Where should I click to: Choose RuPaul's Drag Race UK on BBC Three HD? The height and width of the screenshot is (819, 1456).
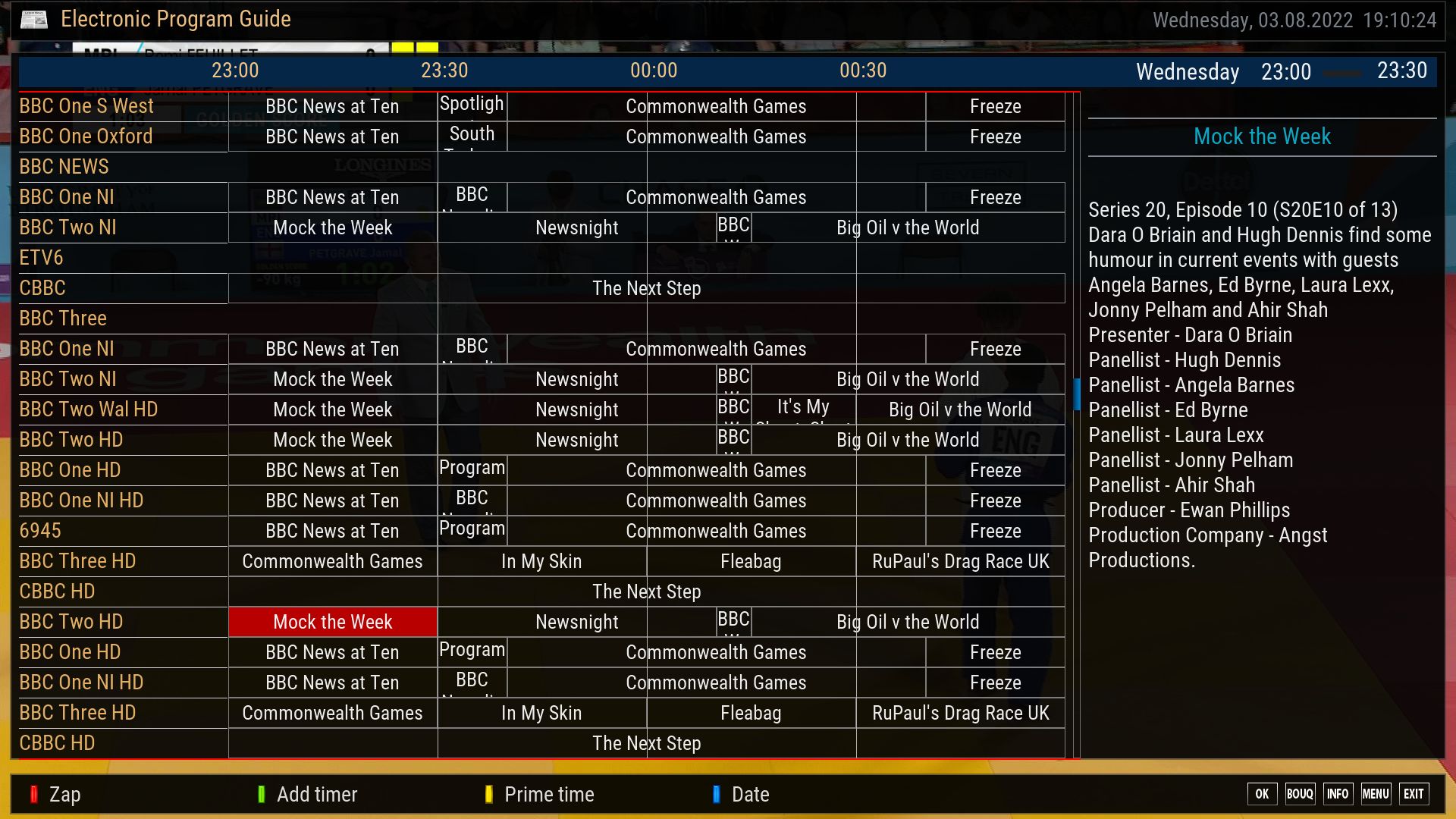[x=960, y=561]
